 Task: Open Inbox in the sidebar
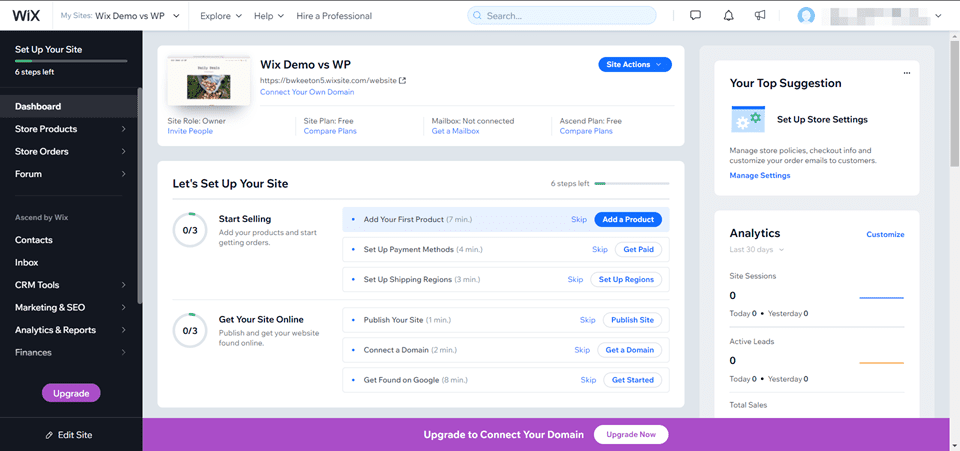[x=27, y=263]
